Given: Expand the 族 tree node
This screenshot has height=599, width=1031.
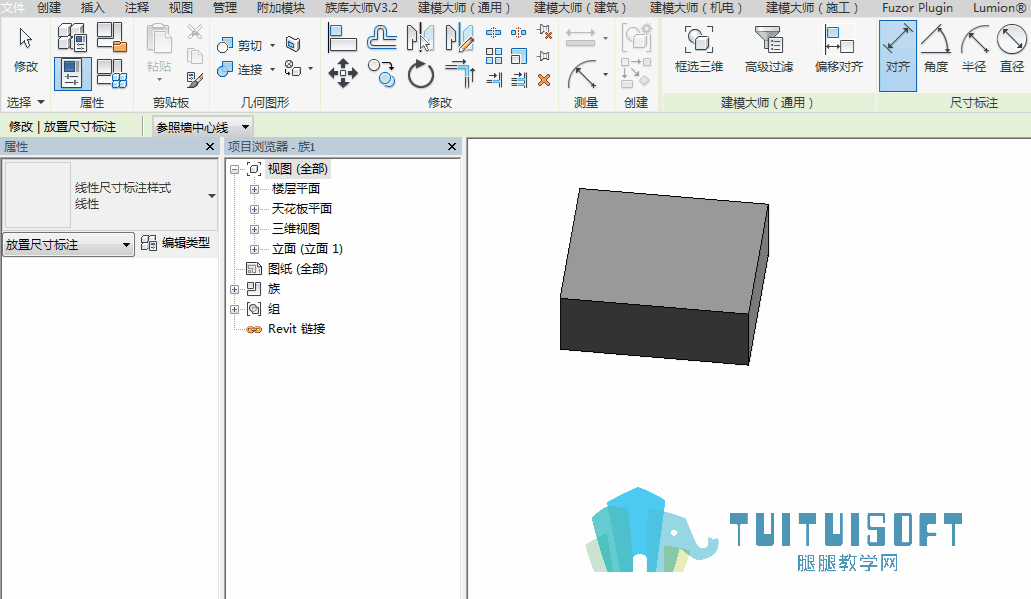Looking at the screenshot, I should tap(234, 289).
